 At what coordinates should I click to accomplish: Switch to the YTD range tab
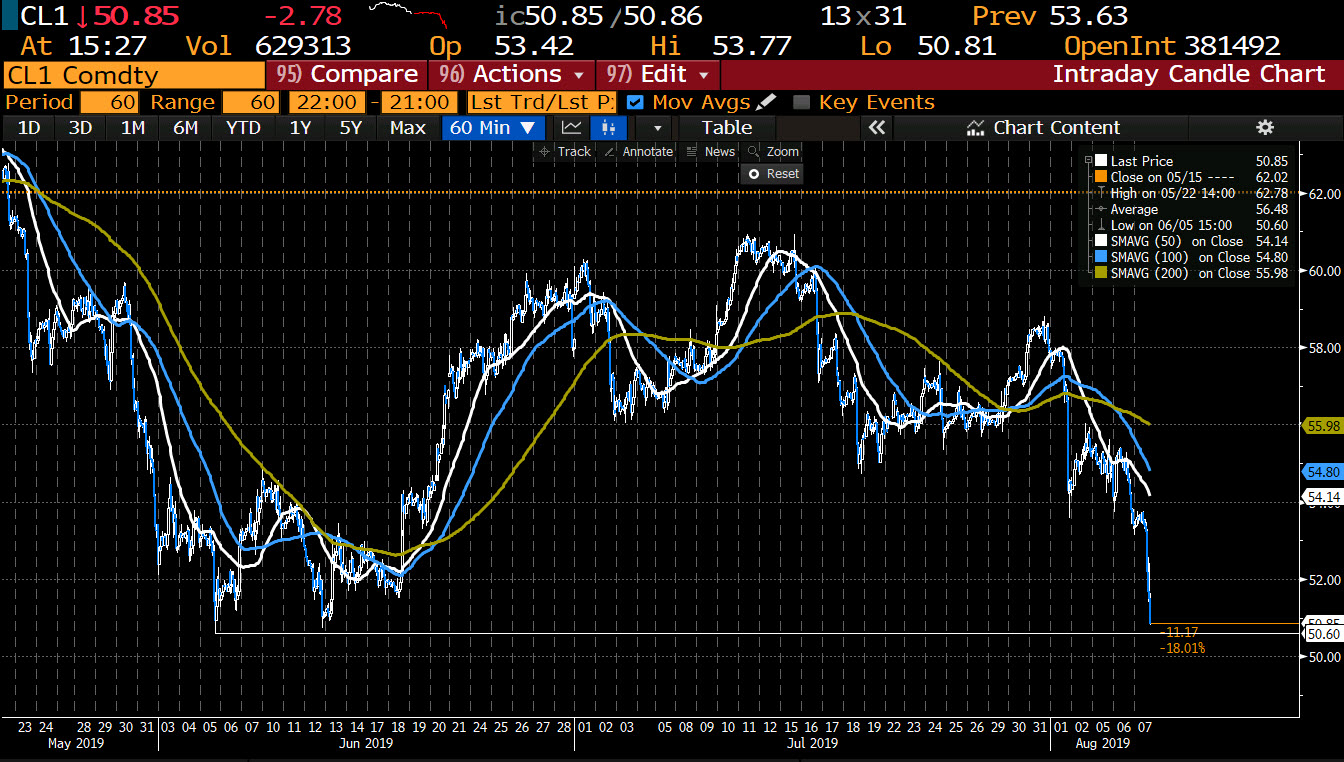(x=243, y=127)
